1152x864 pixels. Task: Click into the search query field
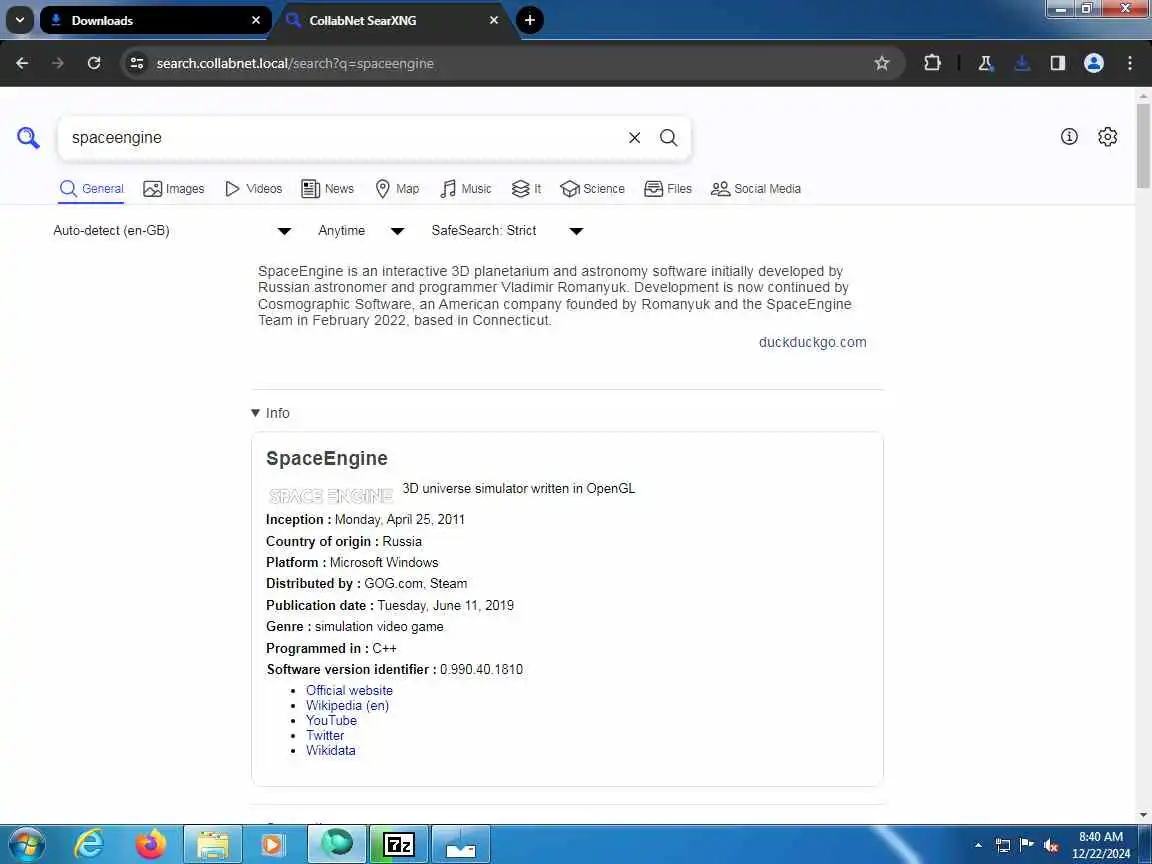click(345, 137)
